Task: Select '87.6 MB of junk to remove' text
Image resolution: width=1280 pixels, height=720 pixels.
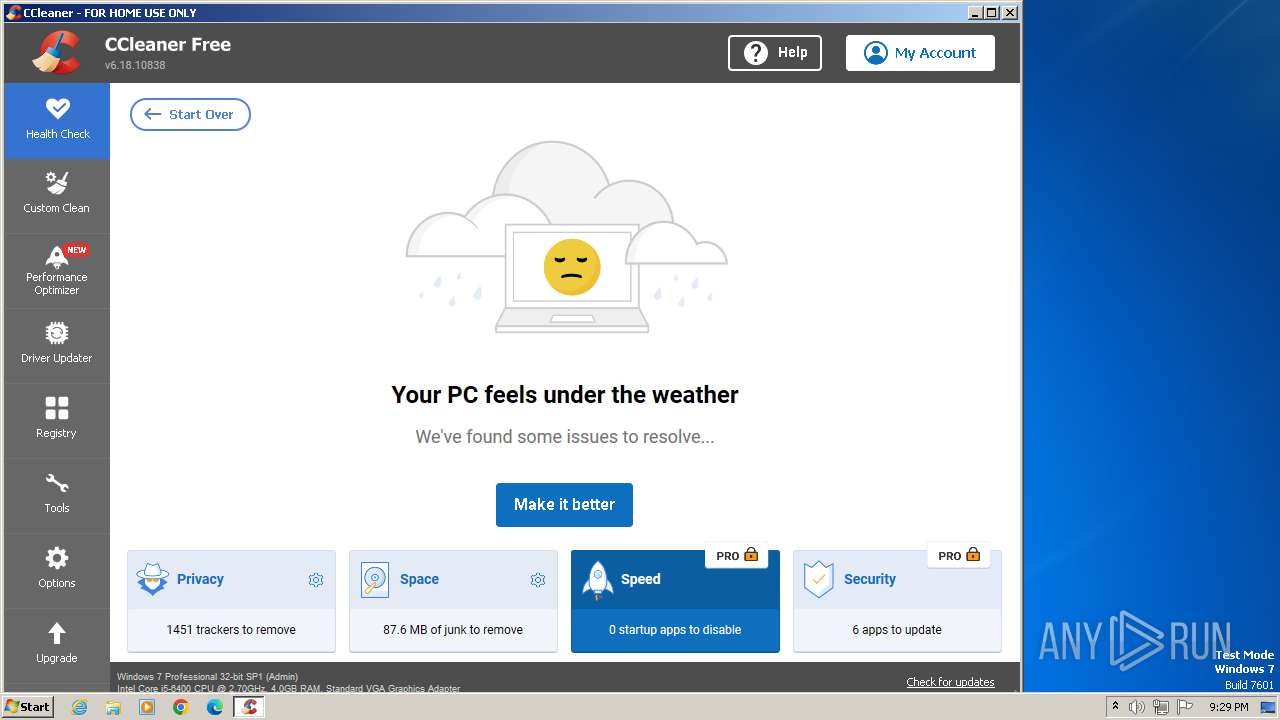Action: tap(453, 630)
